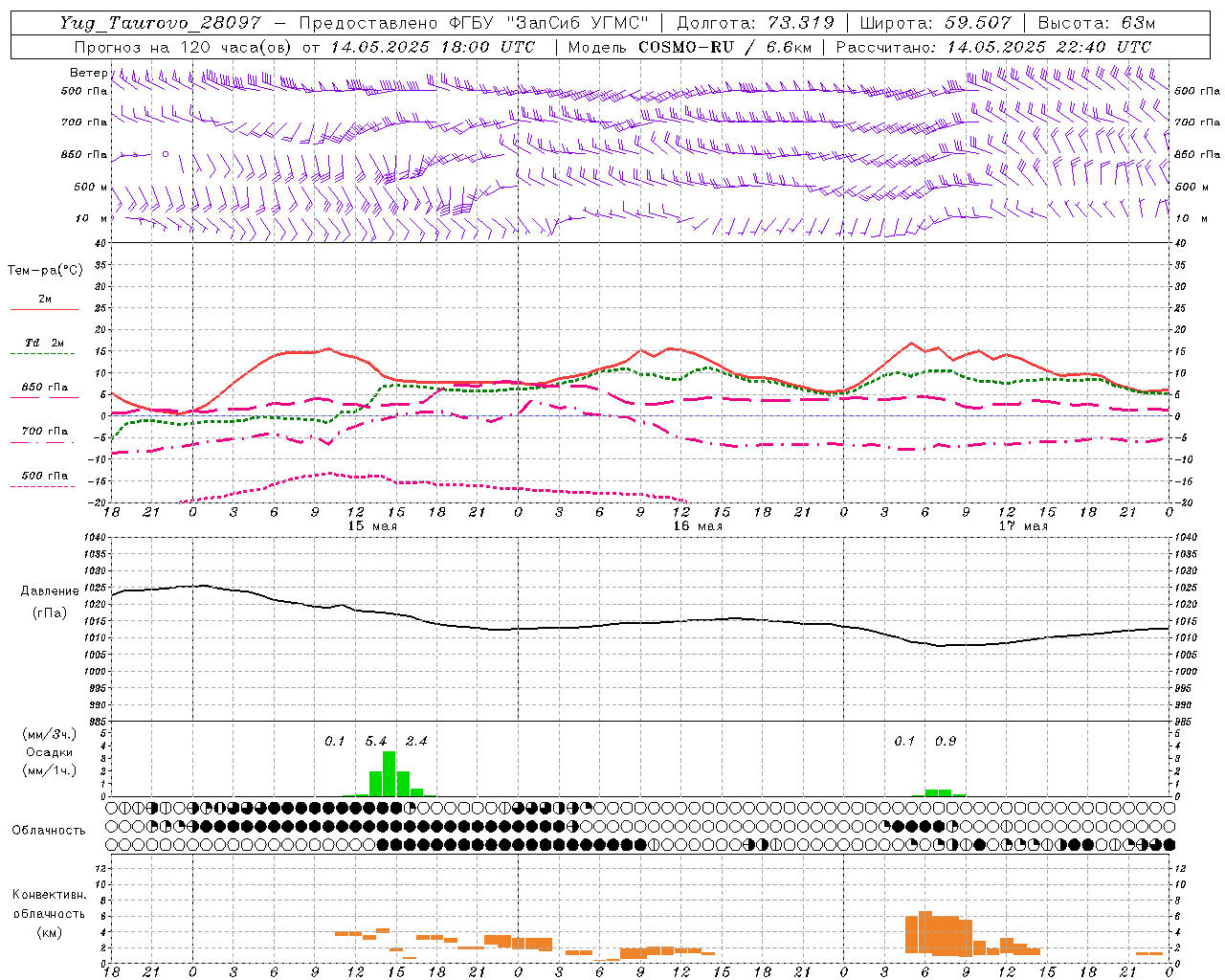Click the (мм/3ч.) precipitation unit label
Image resolution: width=1225 pixels, height=980 pixels.
click(x=50, y=734)
